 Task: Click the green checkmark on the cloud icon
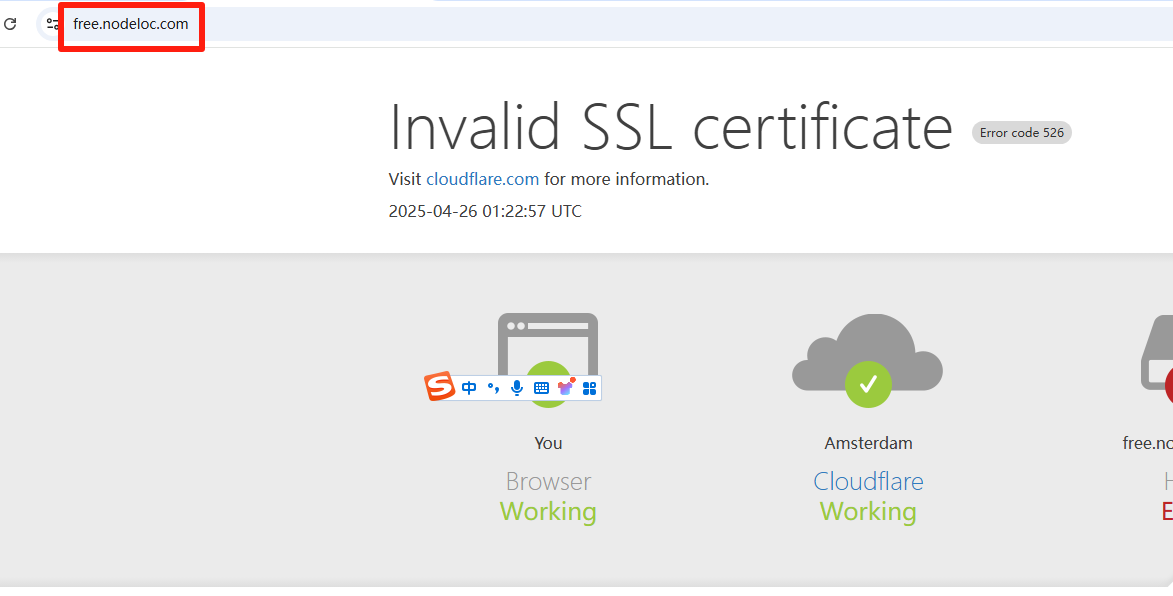(x=868, y=384)
